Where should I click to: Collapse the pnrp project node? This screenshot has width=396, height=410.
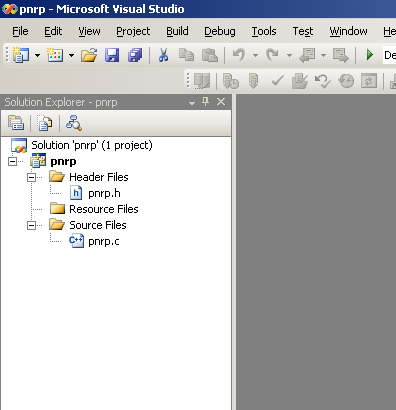(12, 162)
